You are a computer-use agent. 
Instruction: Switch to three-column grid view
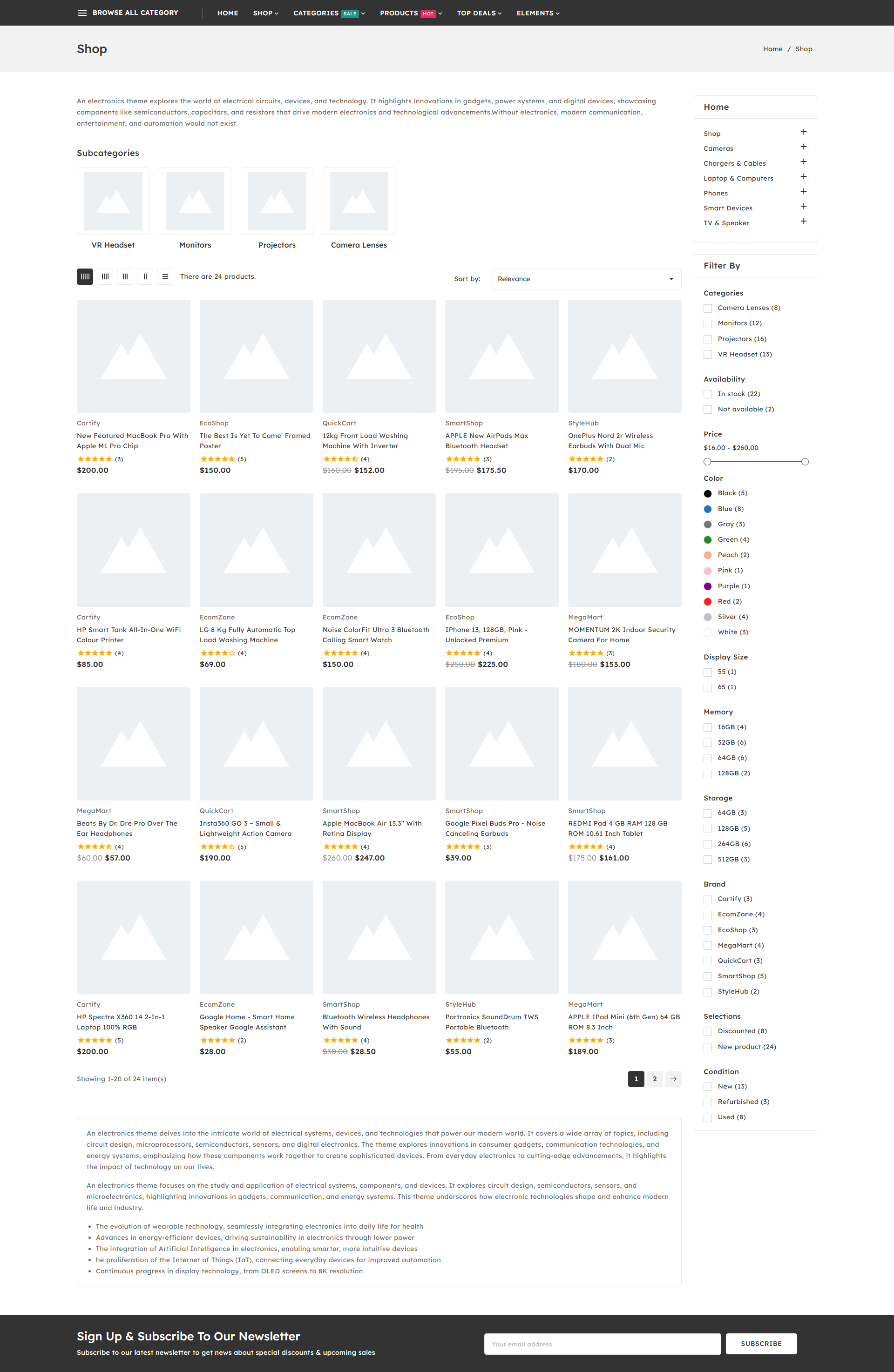tap(125, 277)
